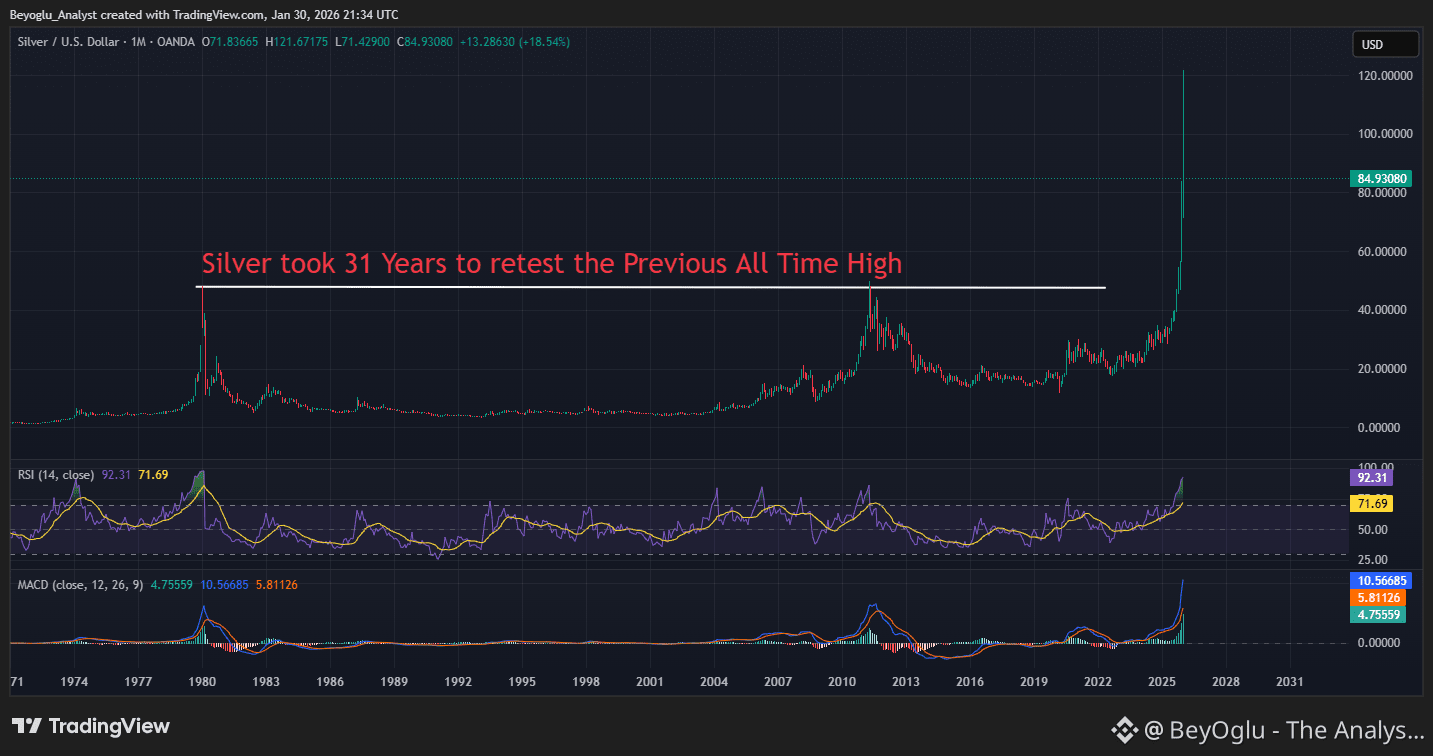Click the purple 92.31 RSI axis label

[x=1371, y=478]
